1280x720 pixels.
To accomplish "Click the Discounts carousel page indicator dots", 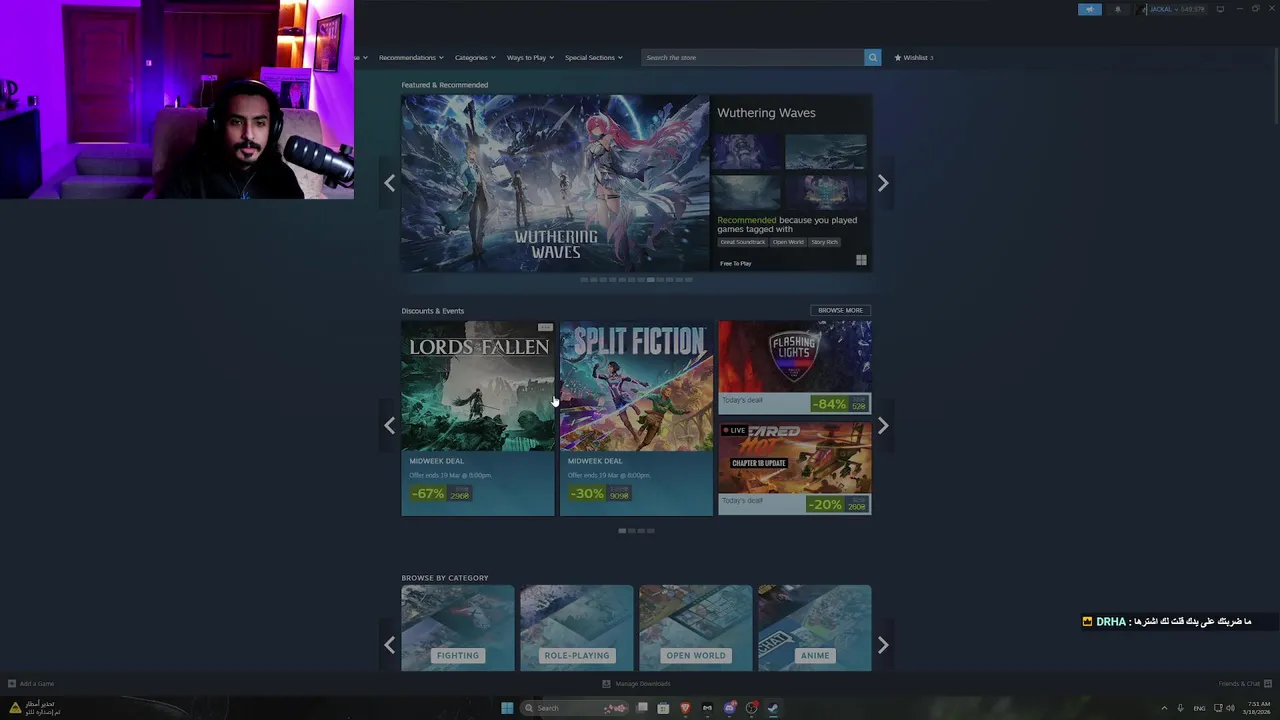I will coord(636,531).
